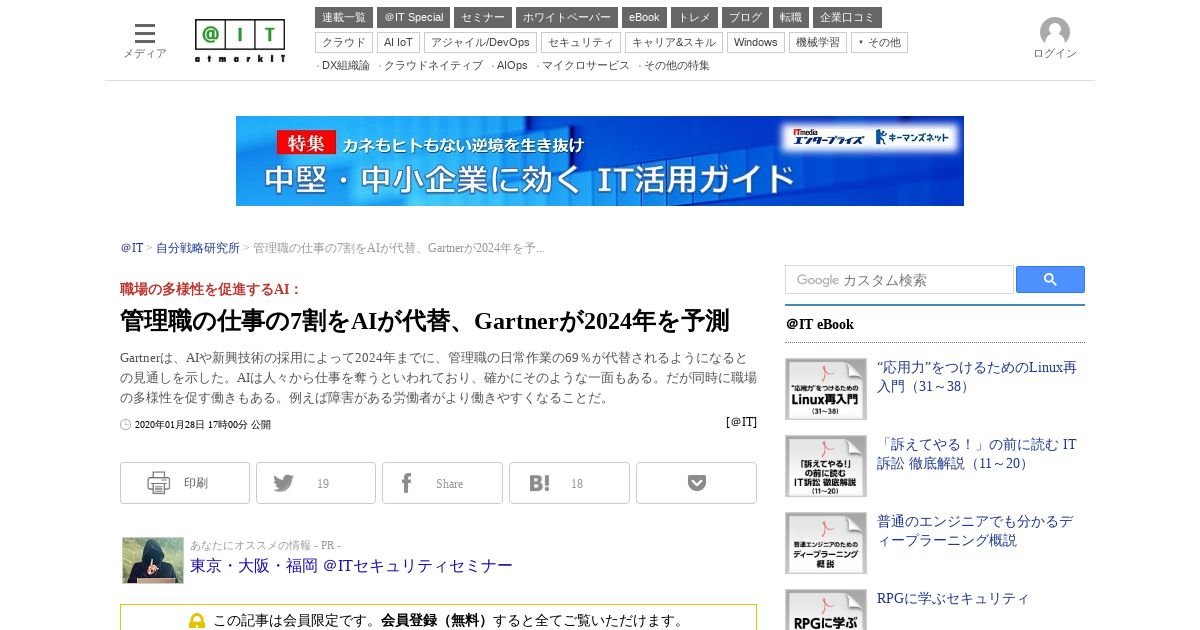Select the Windows category tab
Screen dimensions: 1200x630
click(x=756, y=42)
